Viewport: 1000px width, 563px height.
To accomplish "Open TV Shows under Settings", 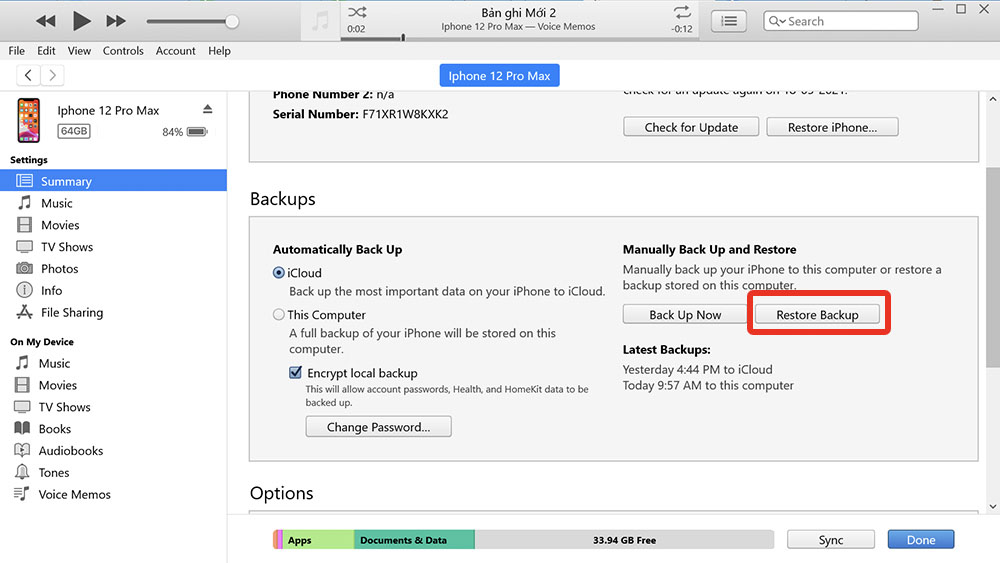I will [x=114, y=247].
